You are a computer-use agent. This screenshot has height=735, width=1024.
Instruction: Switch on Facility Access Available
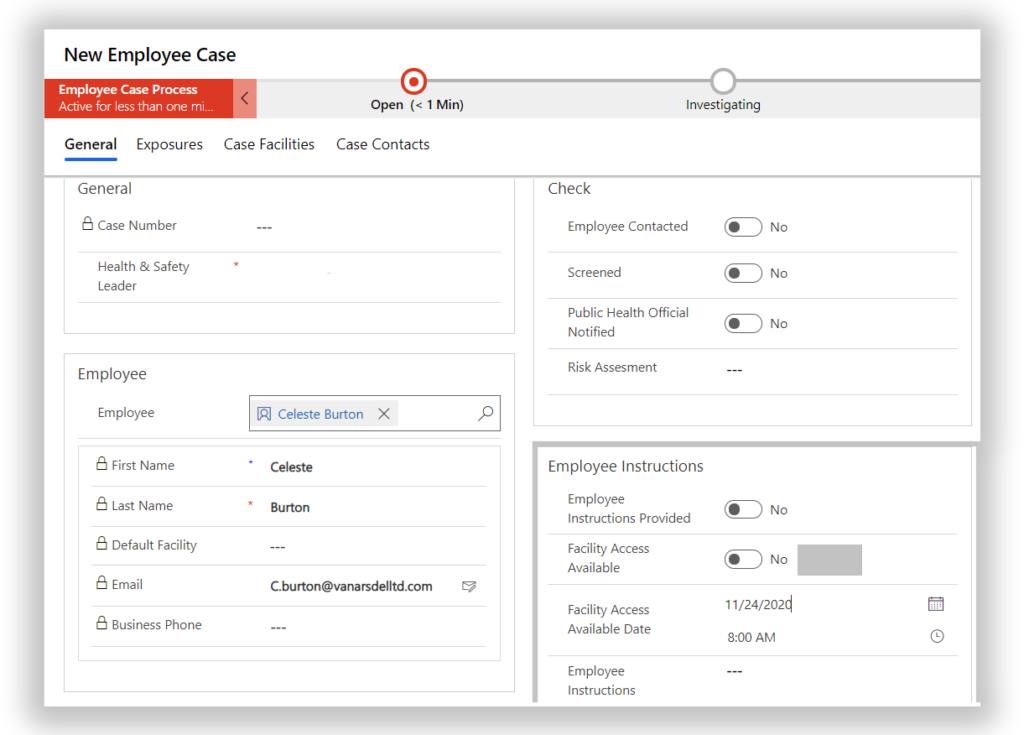tap(743, 559)
